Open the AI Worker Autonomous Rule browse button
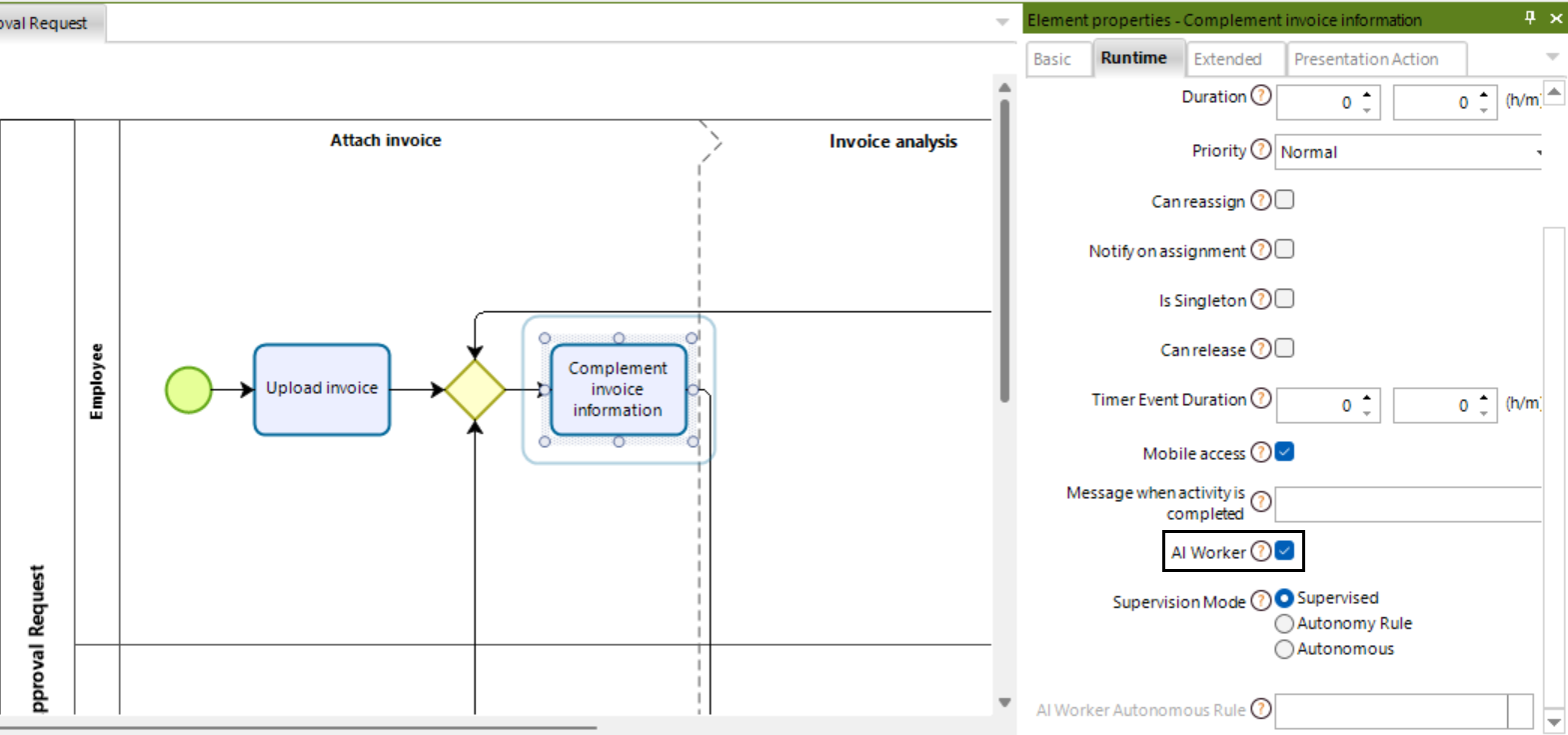Image resolution: width=1568 pixels, height=735 pixels. [x=1520, y=711]
